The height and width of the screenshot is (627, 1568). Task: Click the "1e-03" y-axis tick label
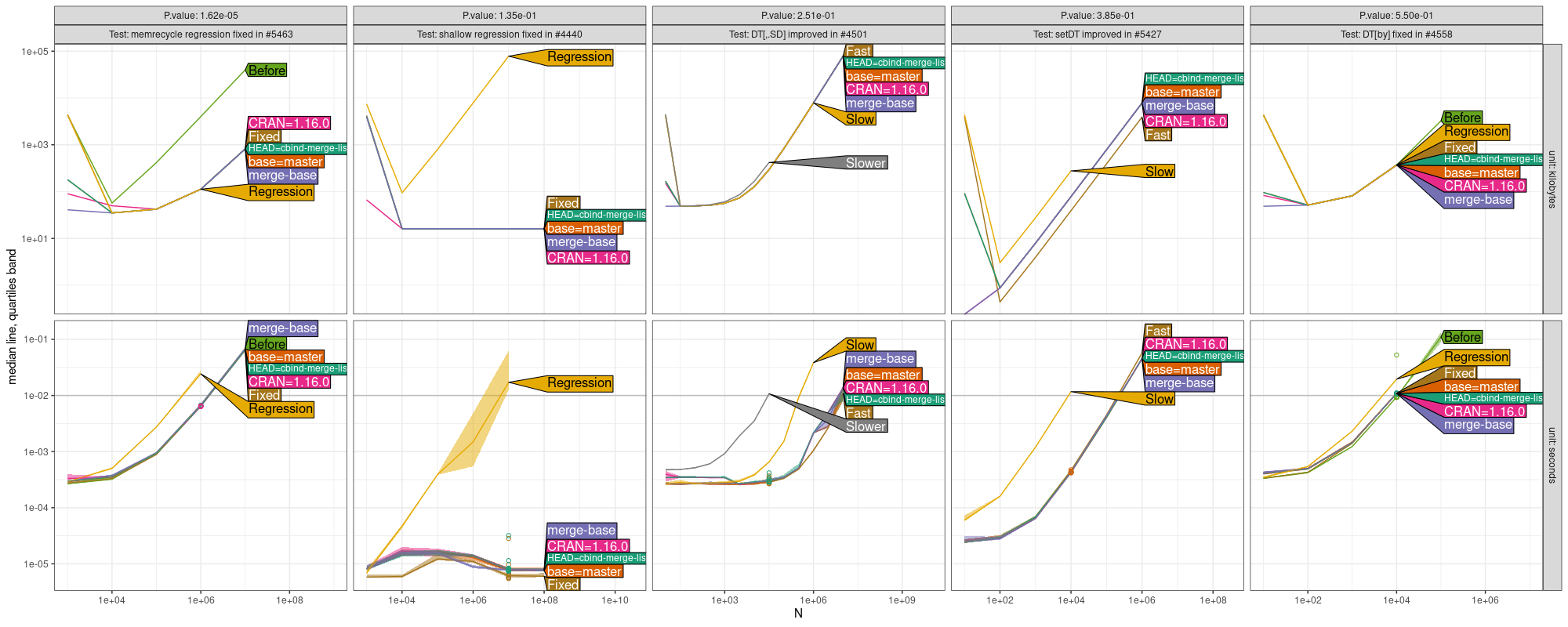point(36,452)
